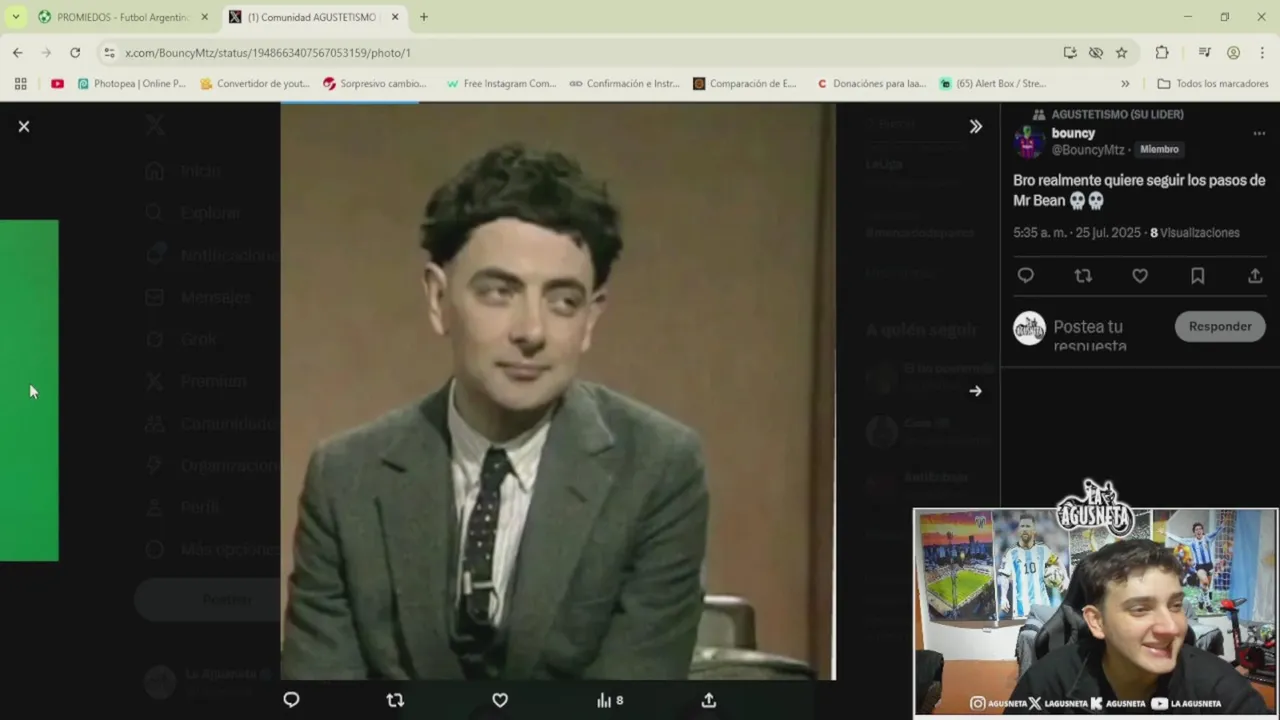The height and width of the screenshot is (720, 1280).
Task: Click the Mr Bean photo
Action: 557,391
